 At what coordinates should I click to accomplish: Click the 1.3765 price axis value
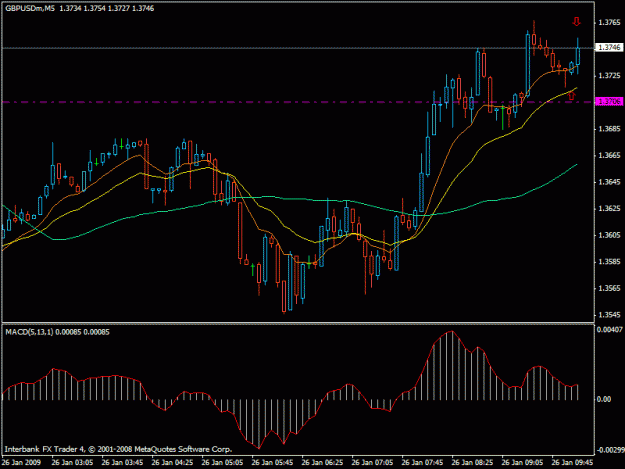click(609, 22)
